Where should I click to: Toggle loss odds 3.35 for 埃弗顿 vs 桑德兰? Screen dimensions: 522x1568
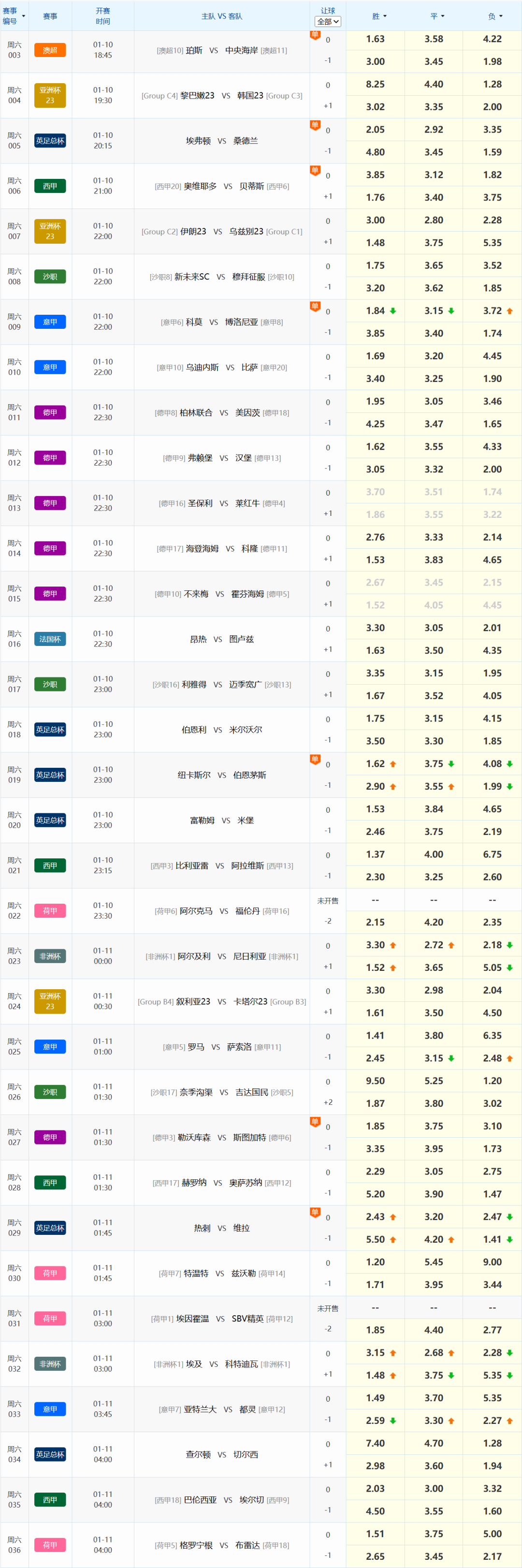(x=492, y=130)
